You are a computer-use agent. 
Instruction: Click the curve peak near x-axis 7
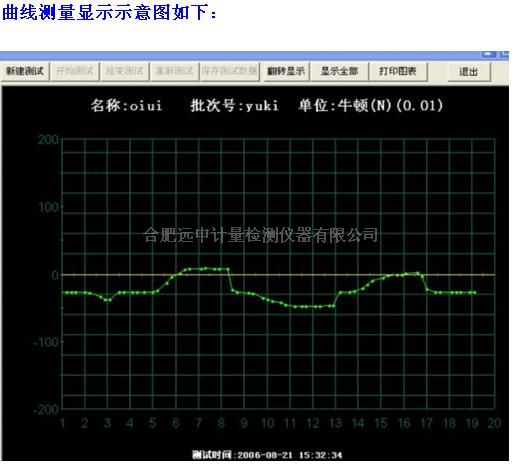(x=206, y=268)
